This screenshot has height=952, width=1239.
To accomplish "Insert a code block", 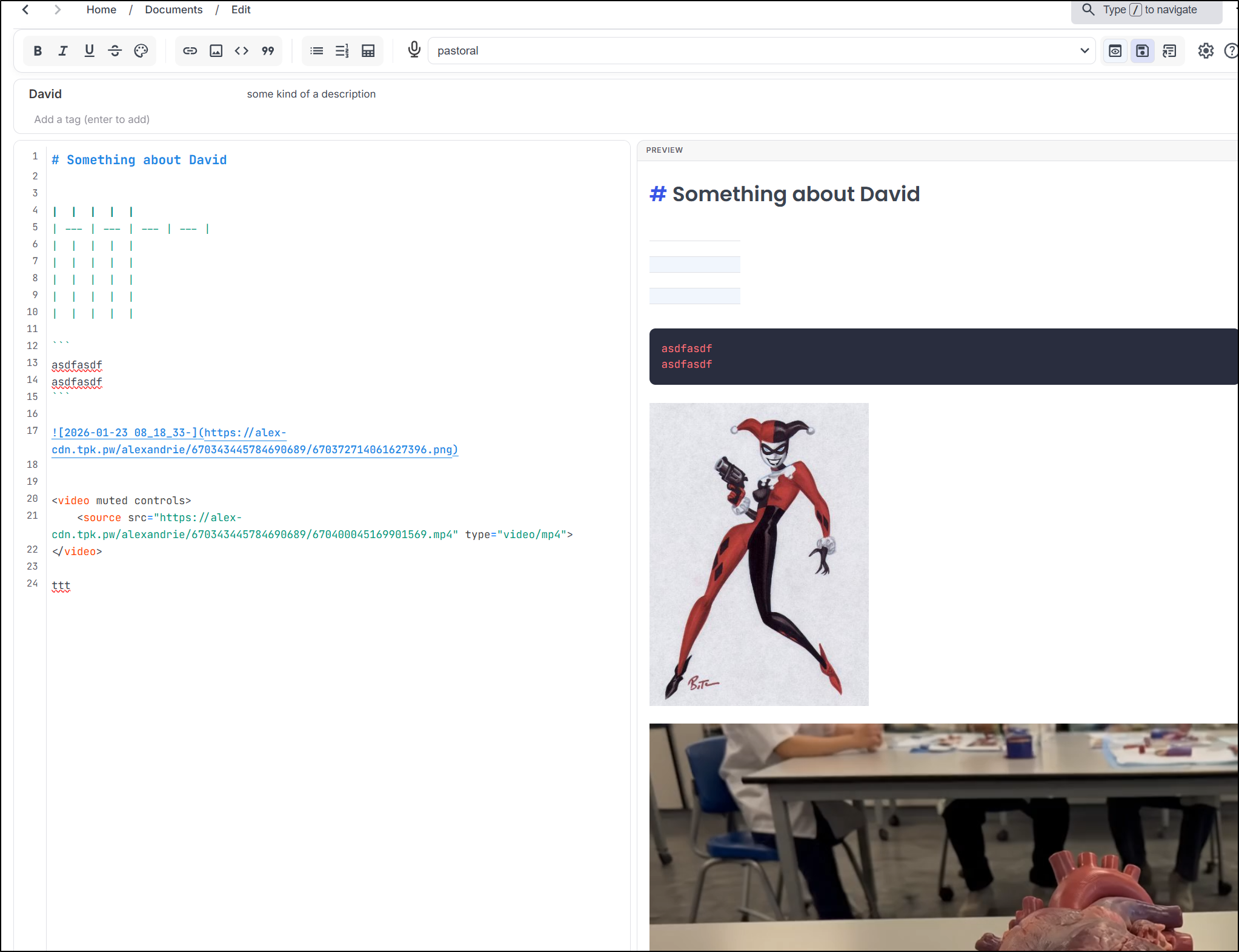I will [242, 51].
